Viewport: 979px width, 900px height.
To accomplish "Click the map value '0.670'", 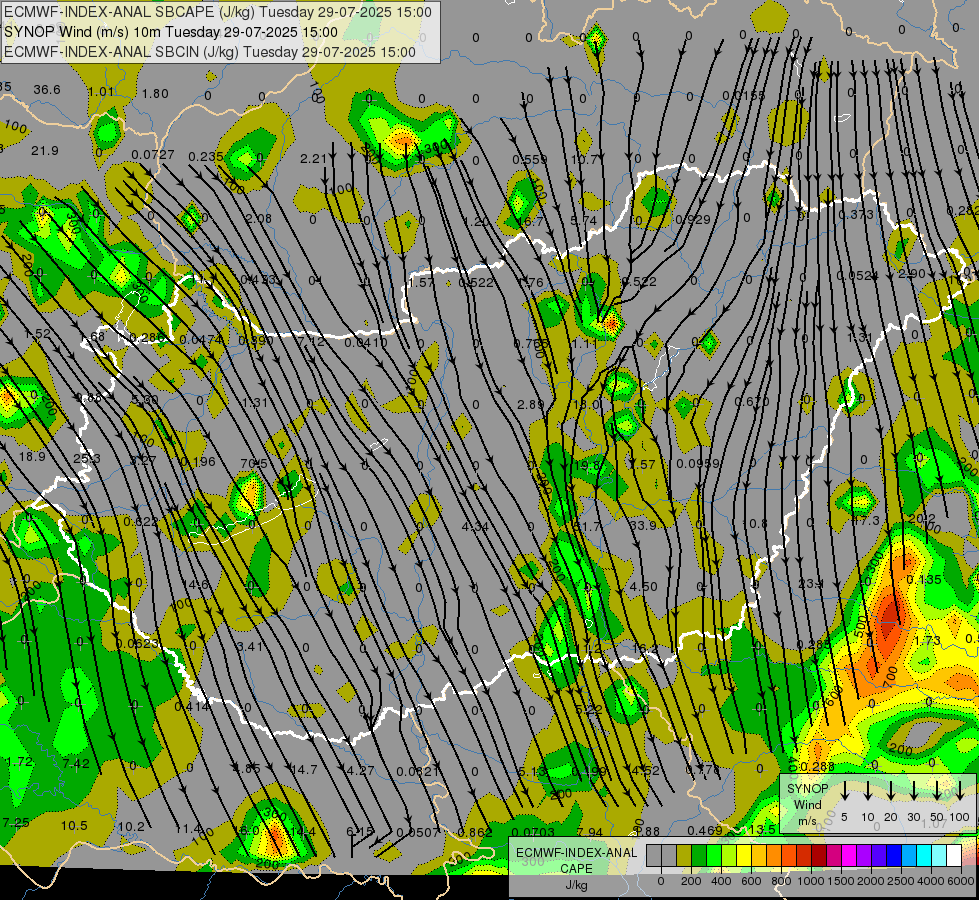I will (752, 402).
